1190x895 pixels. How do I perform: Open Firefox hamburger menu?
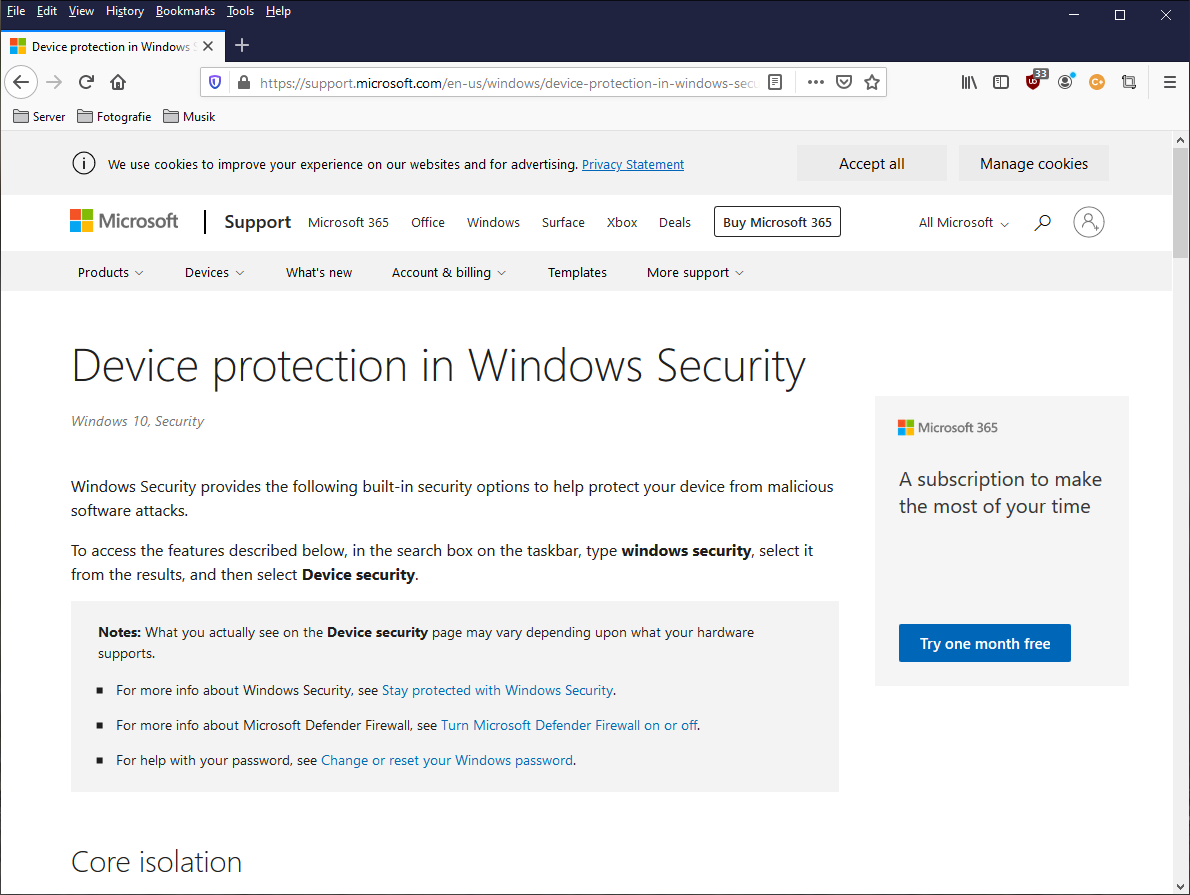(1170, 82)
